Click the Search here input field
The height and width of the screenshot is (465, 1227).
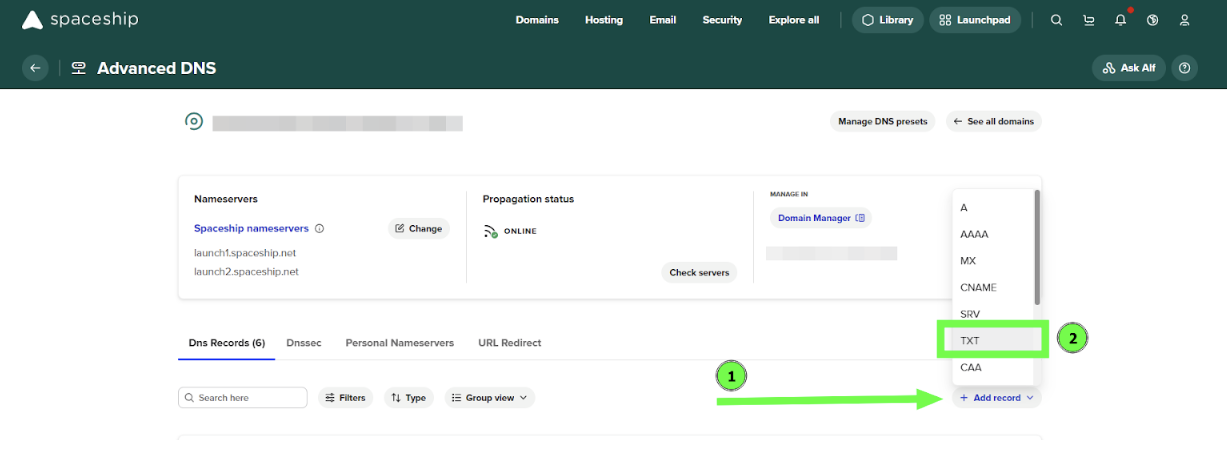243,398
